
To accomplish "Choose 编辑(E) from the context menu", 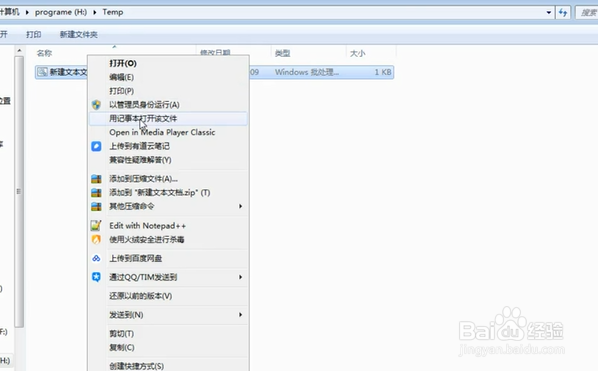I will pyautogui.click(x=168, y=77).
